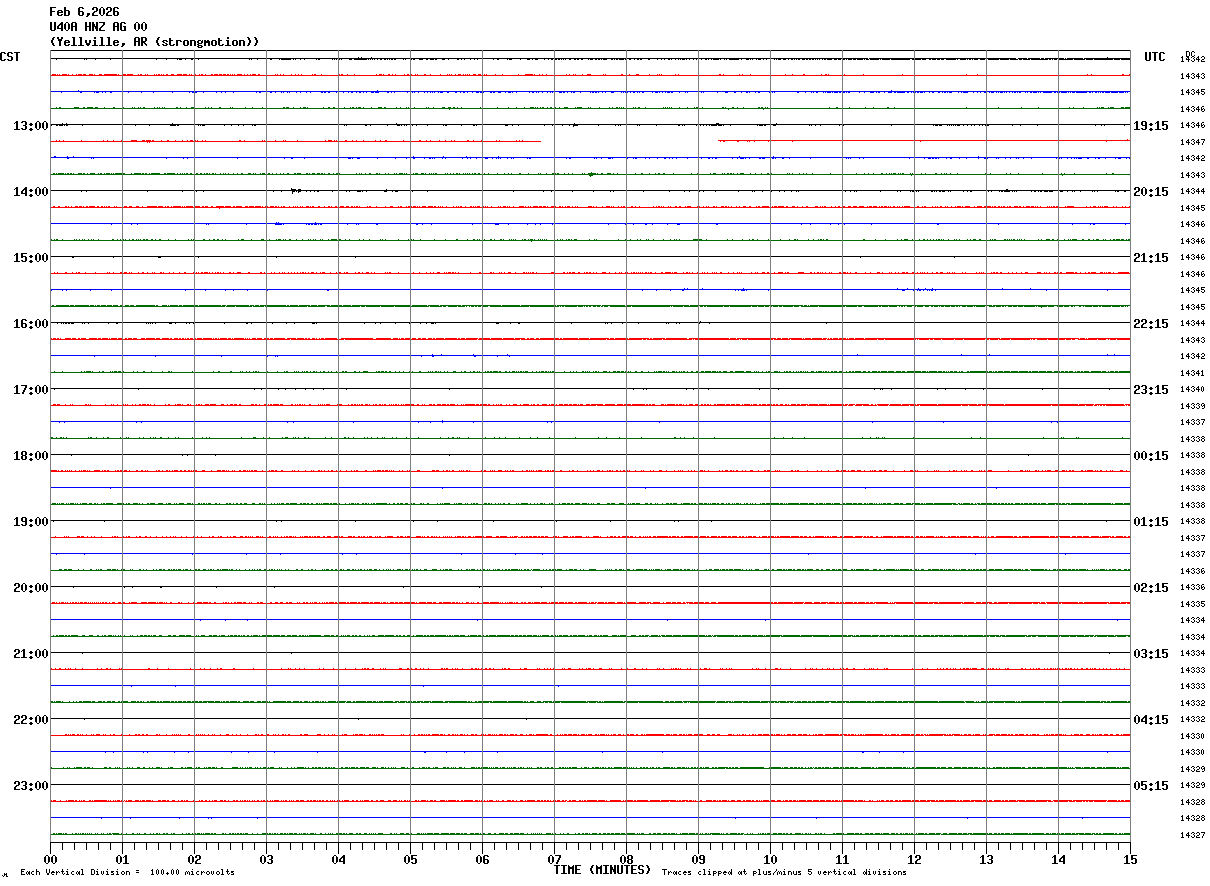The image size is (1210, 886).
Task: Click the Each Vertical Division microvolts note
Action: pyautogui.click(x=128, y=873)
